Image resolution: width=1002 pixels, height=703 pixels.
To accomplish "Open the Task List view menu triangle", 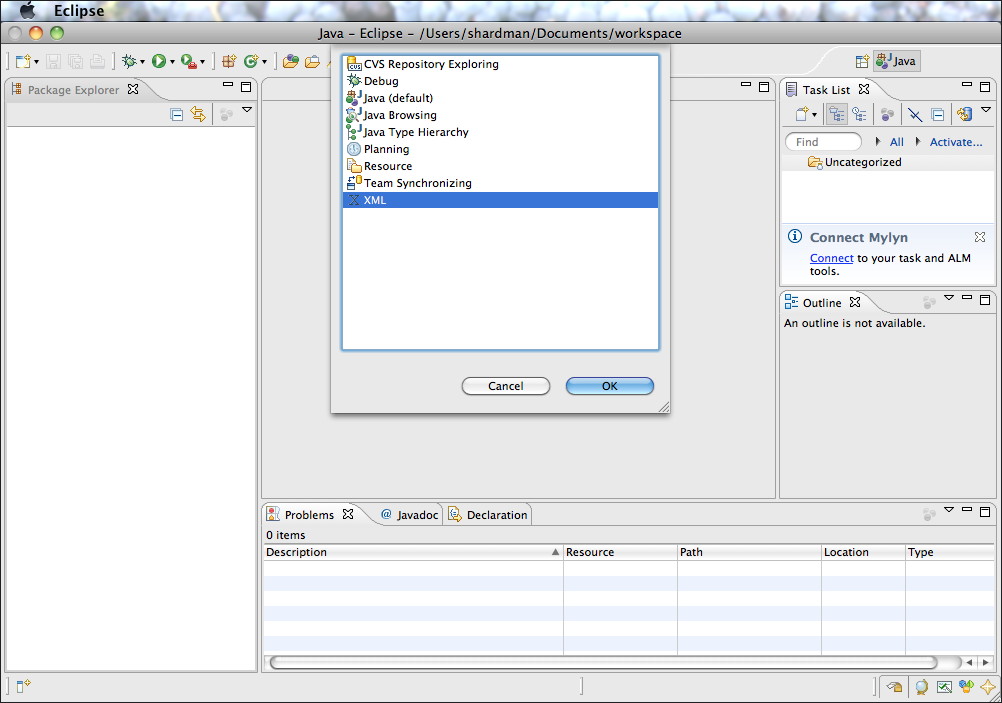I will click(986, 110).
